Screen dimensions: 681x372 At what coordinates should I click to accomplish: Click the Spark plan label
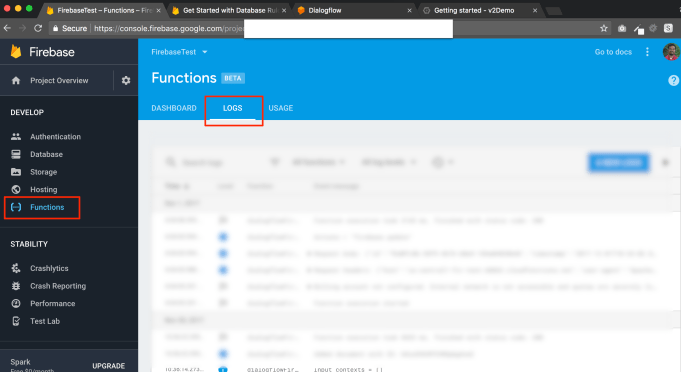click(x=20, y=362)
